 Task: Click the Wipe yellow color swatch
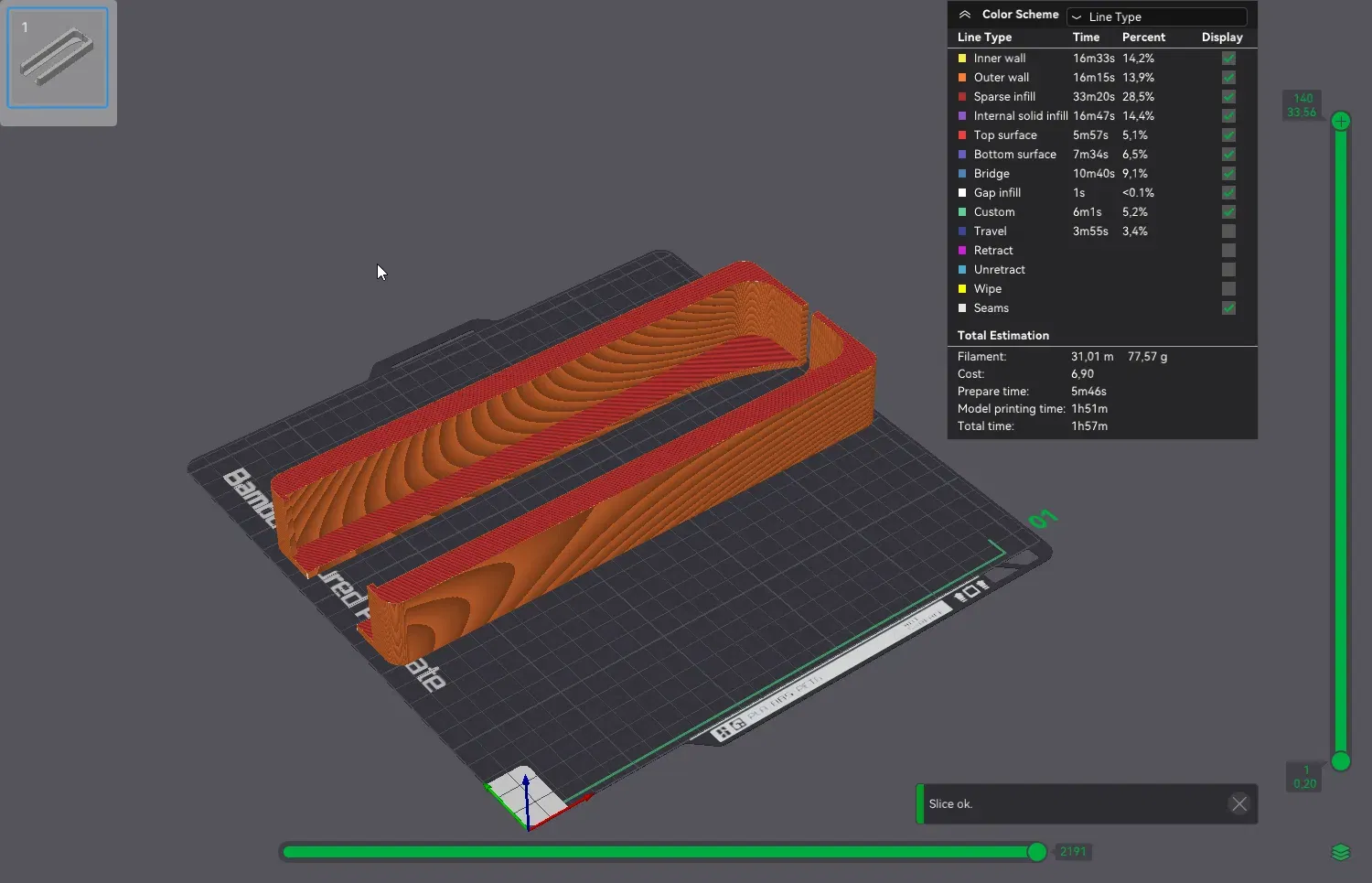962,288
